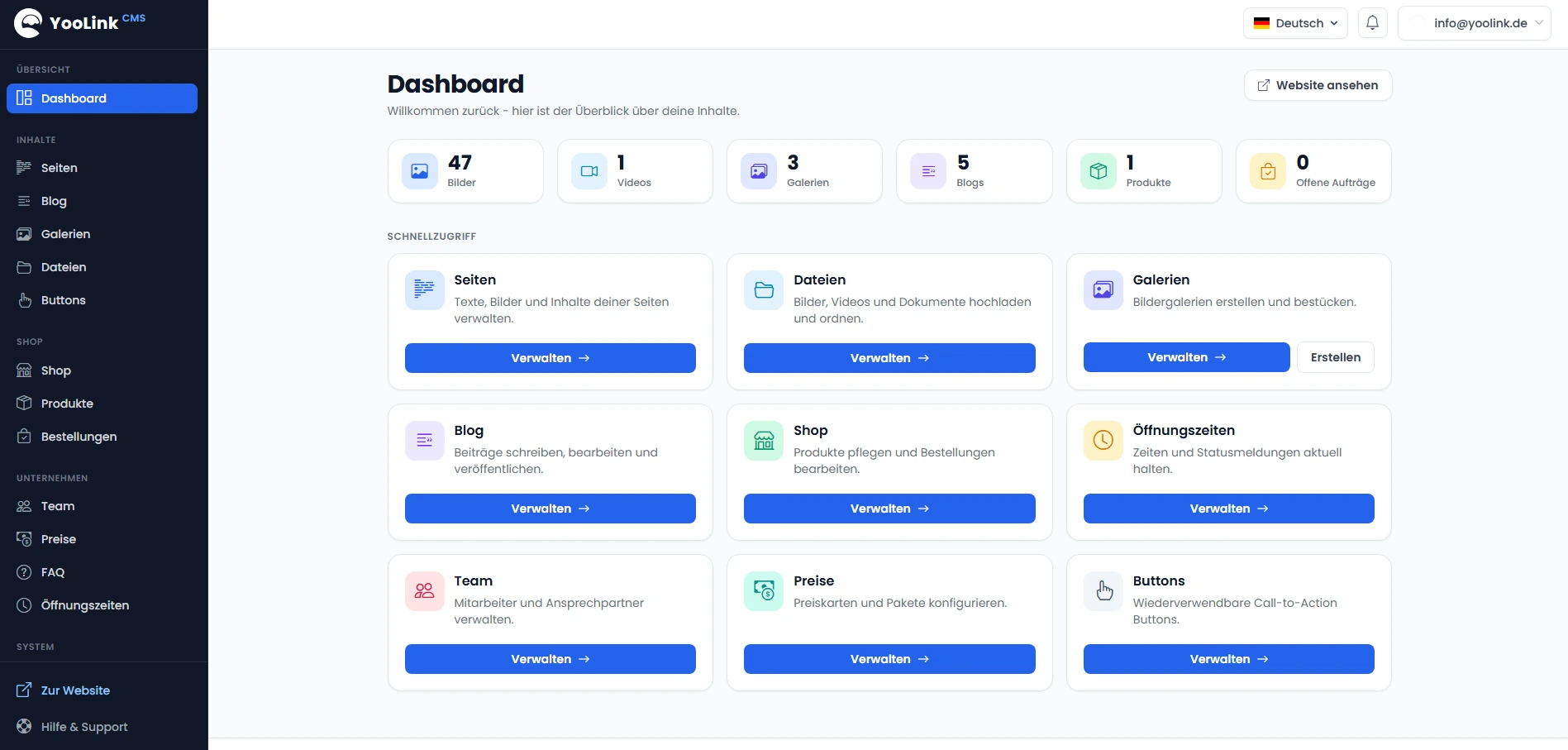Click the 3 Galerien stat icon

759,171
